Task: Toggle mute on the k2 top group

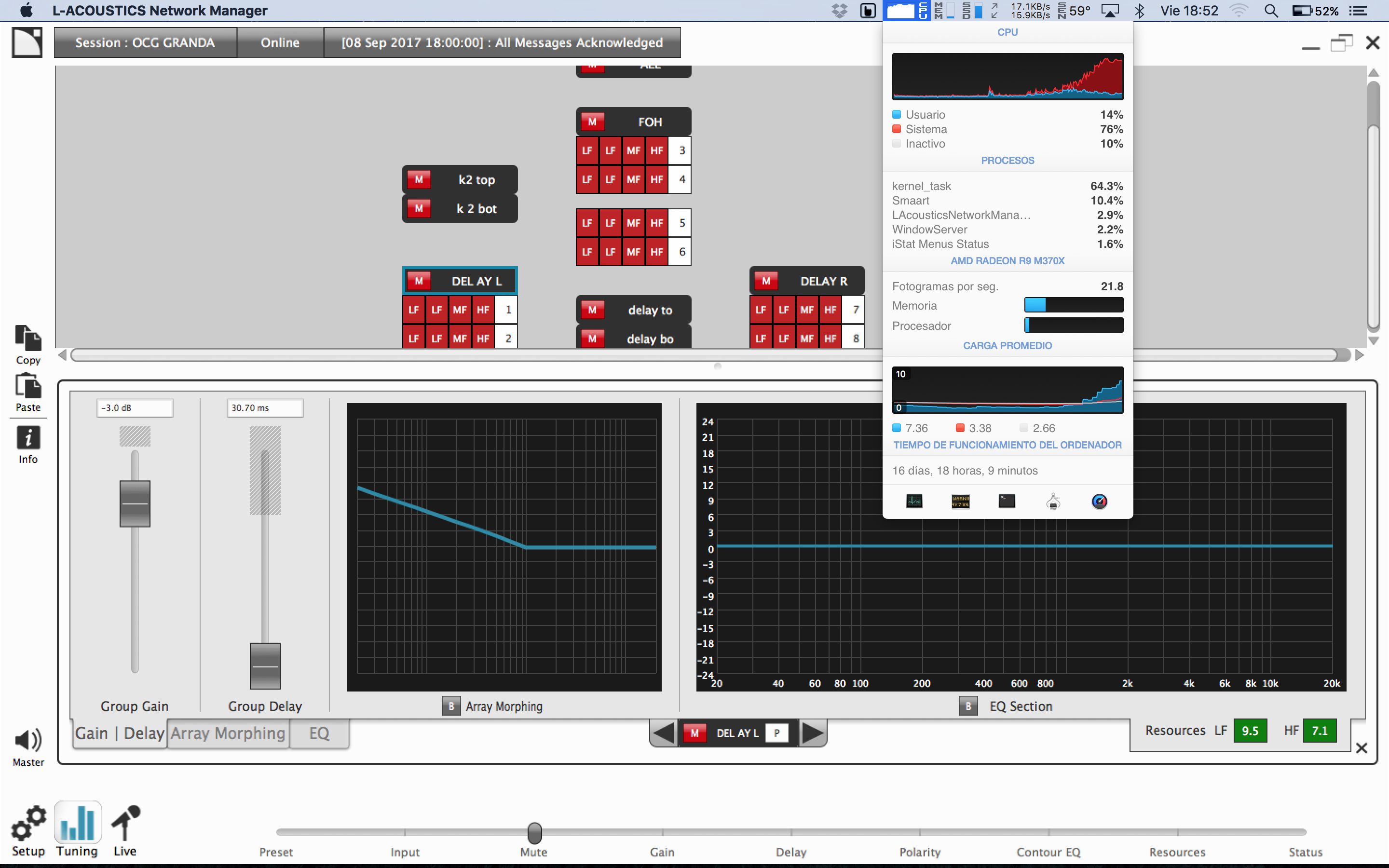Action: point(419,180)
